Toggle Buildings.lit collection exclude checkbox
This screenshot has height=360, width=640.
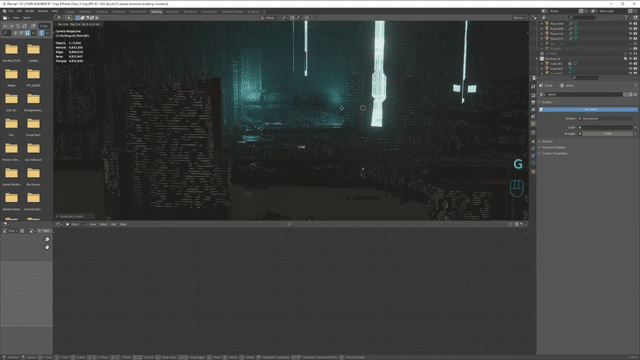pos(625,58)
